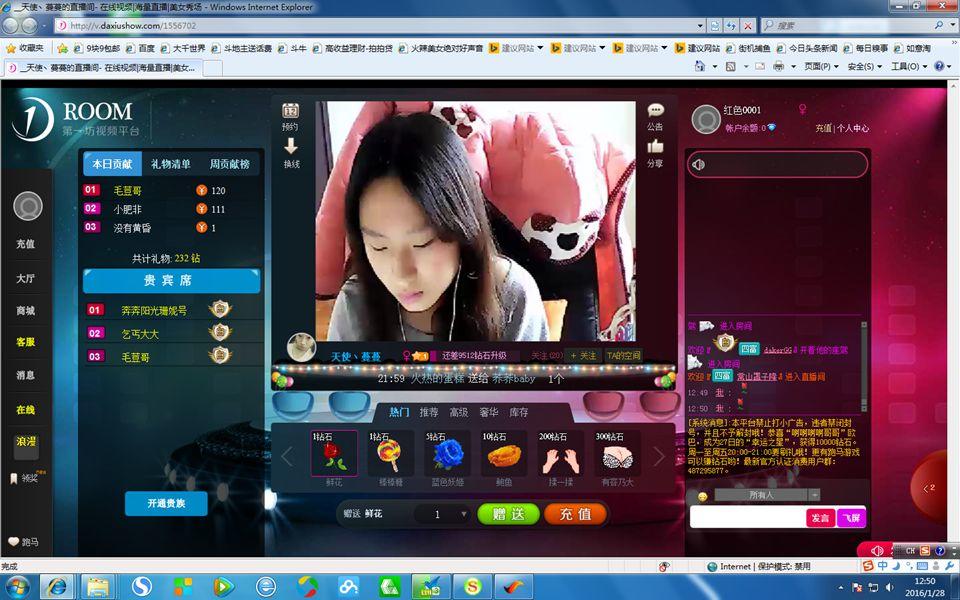Select the 热门 gift tab

[399, 412]
